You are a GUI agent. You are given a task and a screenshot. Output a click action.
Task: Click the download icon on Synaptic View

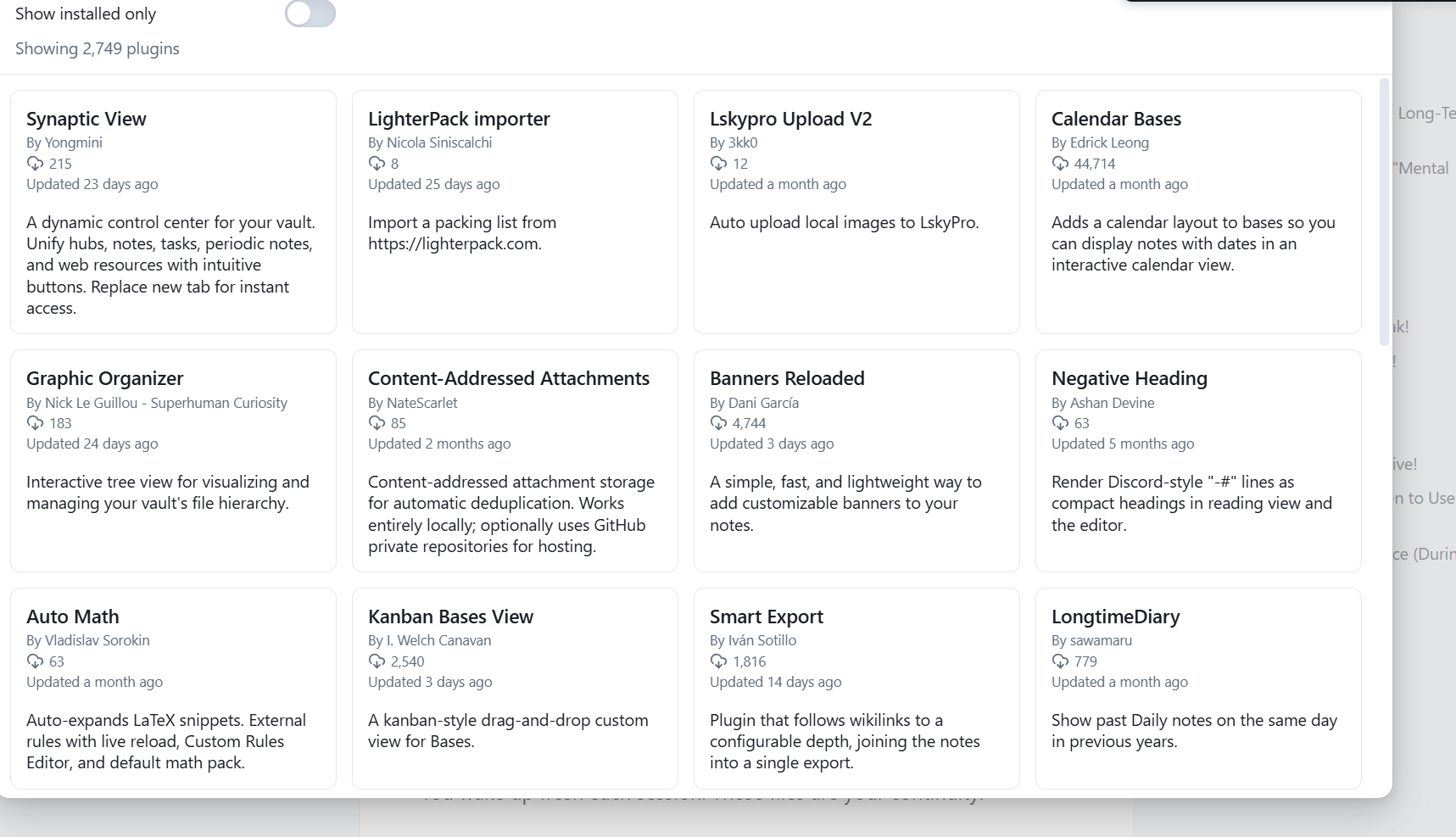35,164
